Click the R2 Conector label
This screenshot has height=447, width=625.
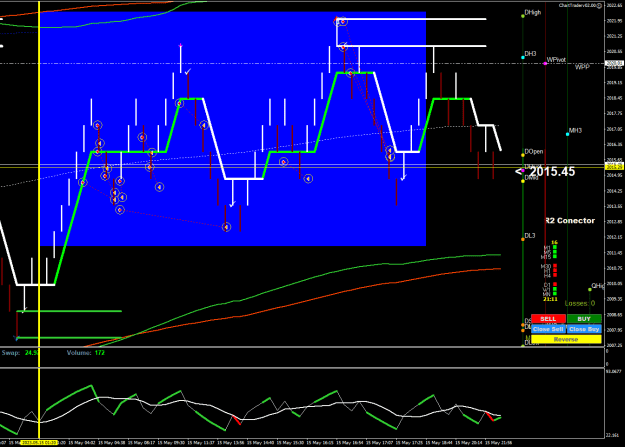[x=570, y=221]
